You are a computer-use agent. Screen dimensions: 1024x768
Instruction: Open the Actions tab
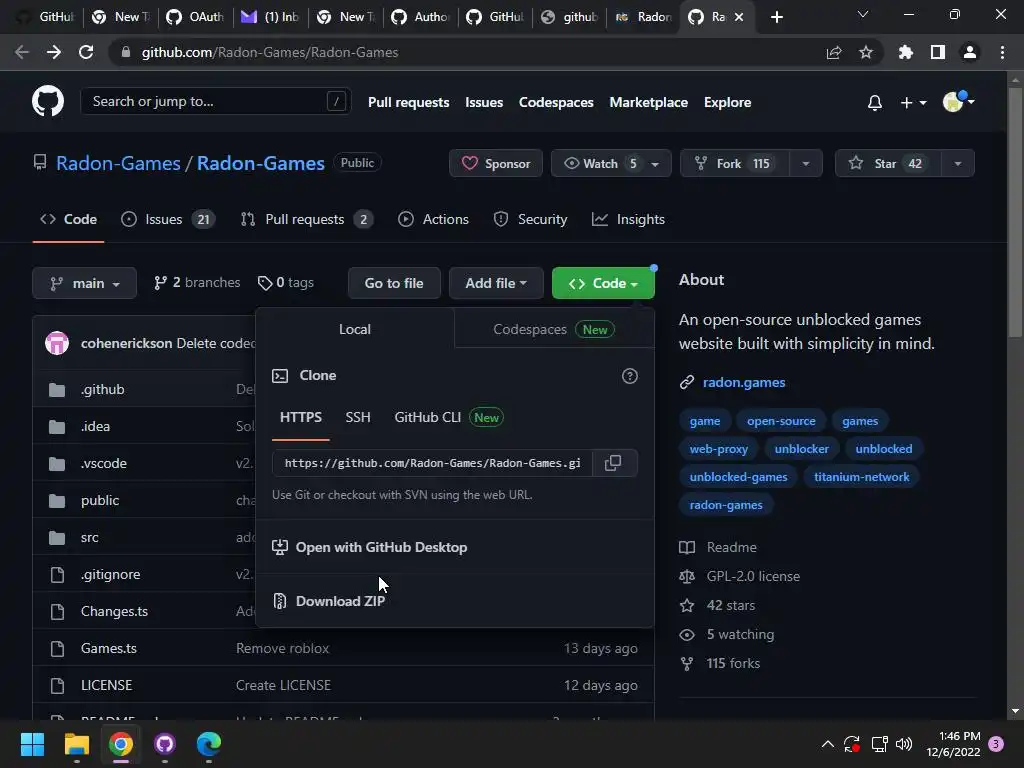click(x=433, y=219)
